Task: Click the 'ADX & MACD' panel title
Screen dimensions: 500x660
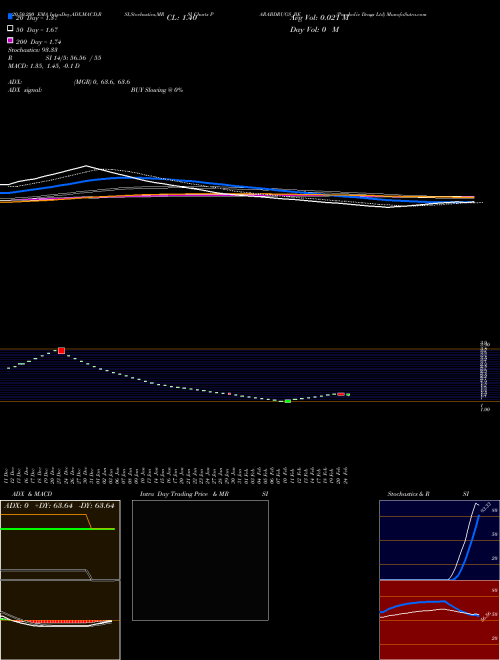Action: pyautogui.click(x=30, y=494)
